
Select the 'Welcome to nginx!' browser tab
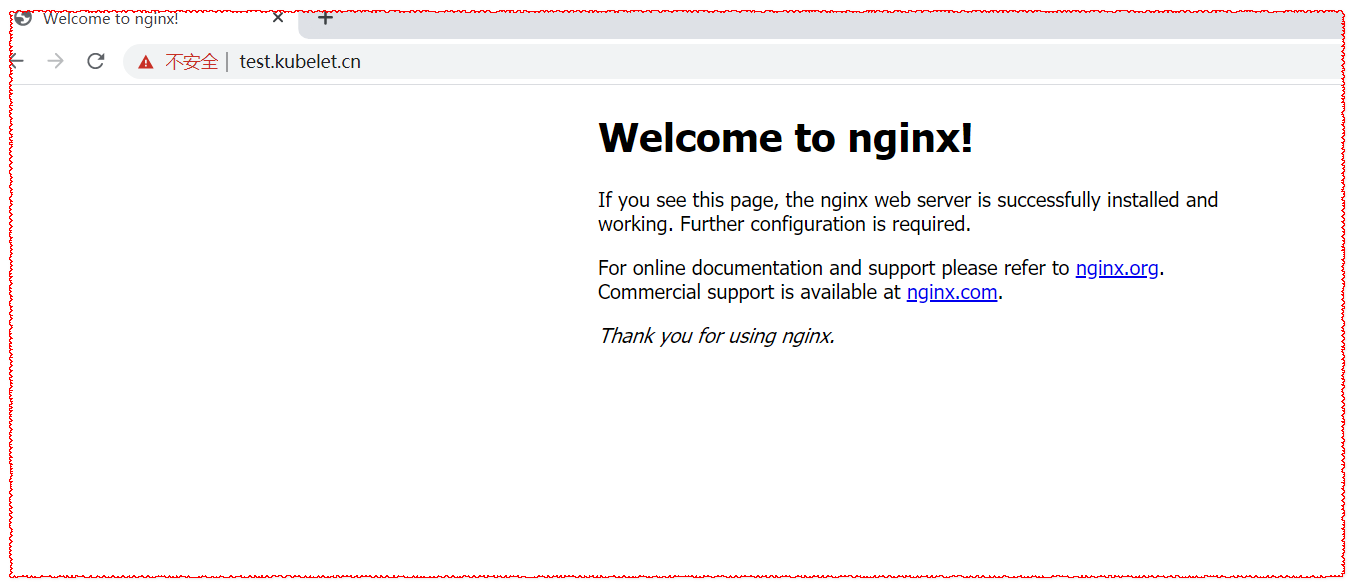[155, 19]
